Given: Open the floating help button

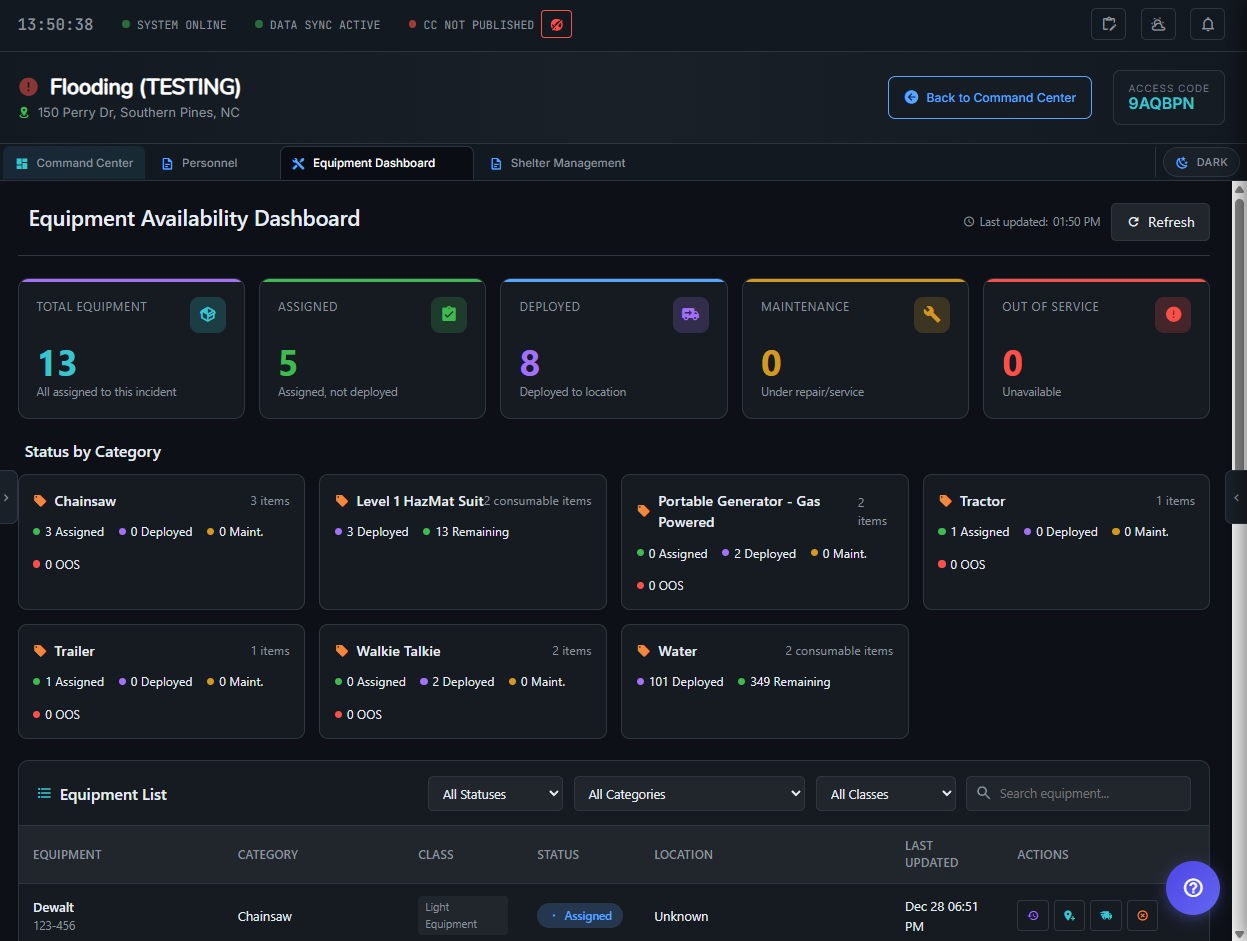Looking at the screenshot, I should coord(1192,888).
